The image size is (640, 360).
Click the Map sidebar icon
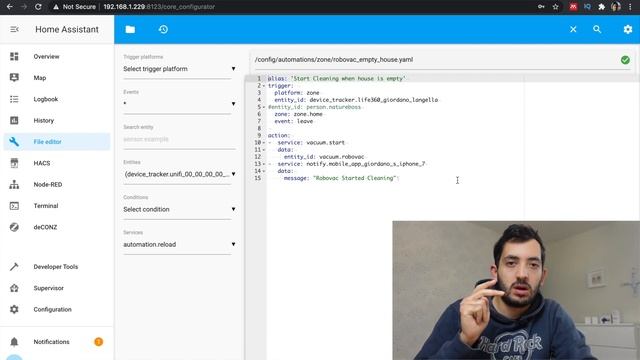click(14, 78)
